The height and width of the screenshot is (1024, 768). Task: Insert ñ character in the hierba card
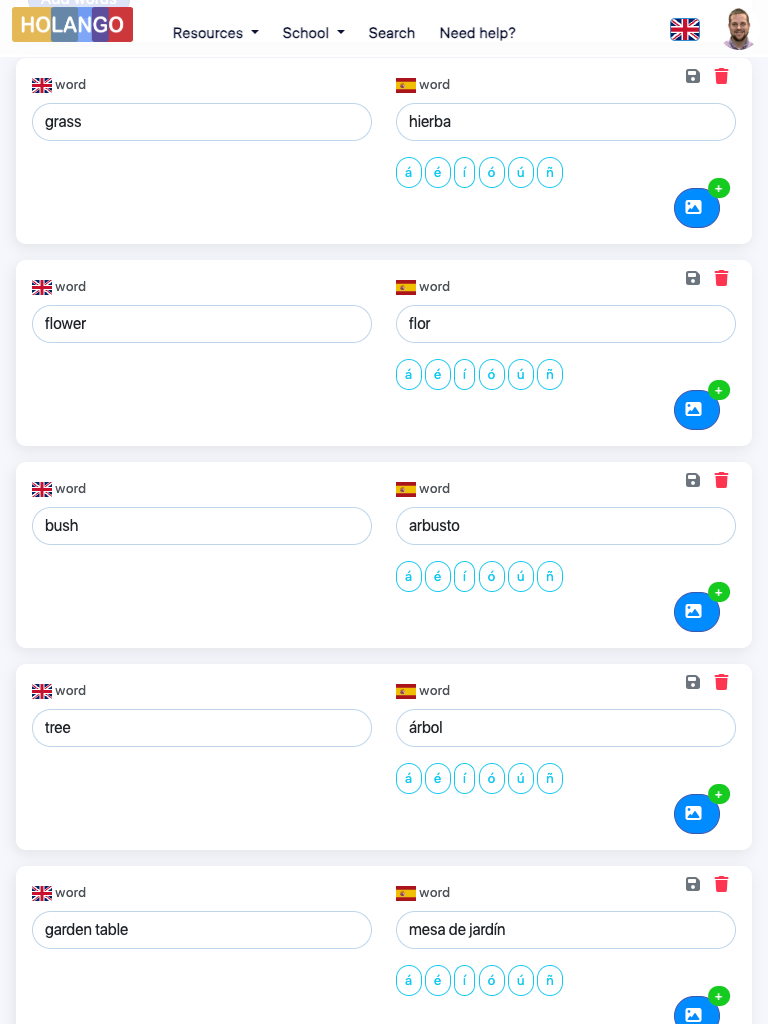pos(550,173)
